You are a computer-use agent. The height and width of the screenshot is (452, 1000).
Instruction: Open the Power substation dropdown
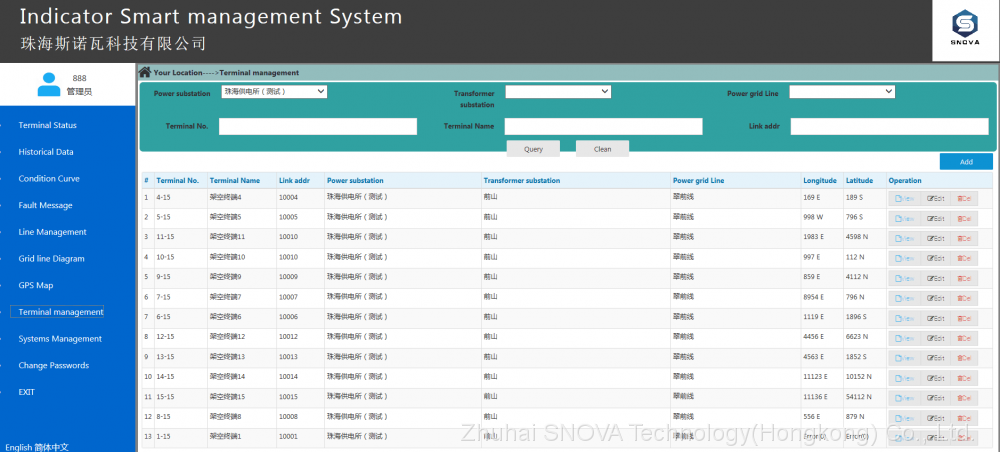[x=274, y=91]
